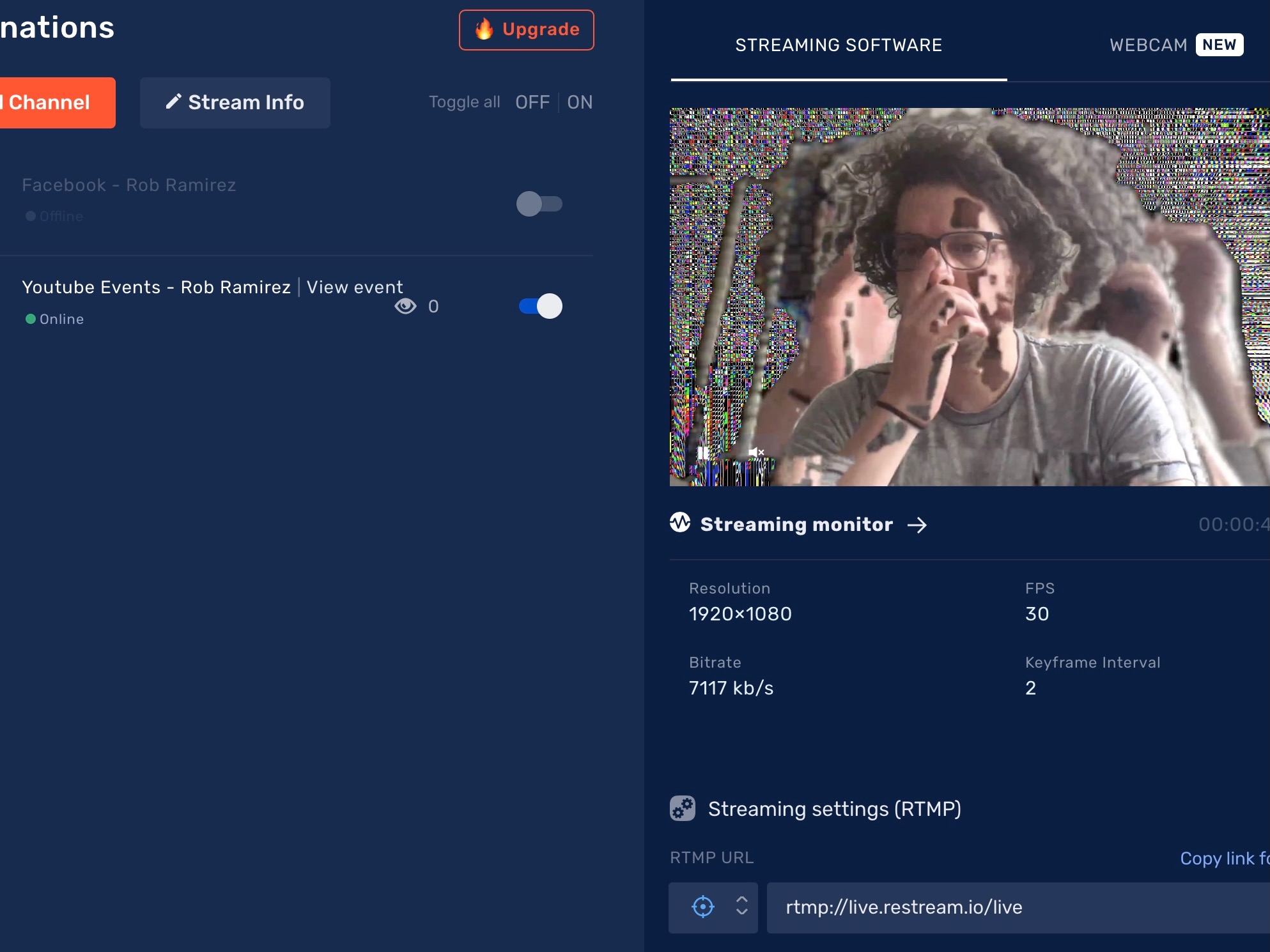Click the RTMP URL field
1270x952 pixels.
pyautogui.click(x=1016, y=907)
